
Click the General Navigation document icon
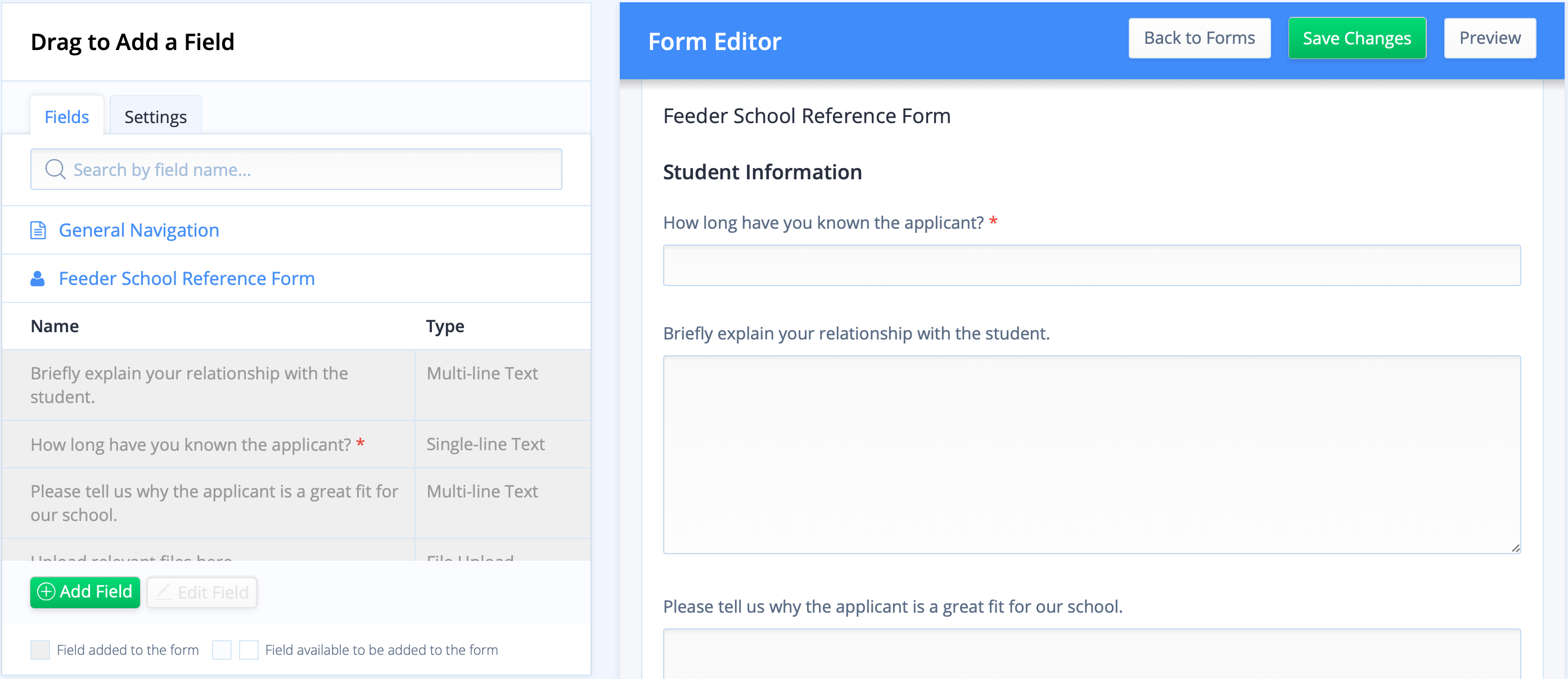pyautogui.click(x=38, y=230)
